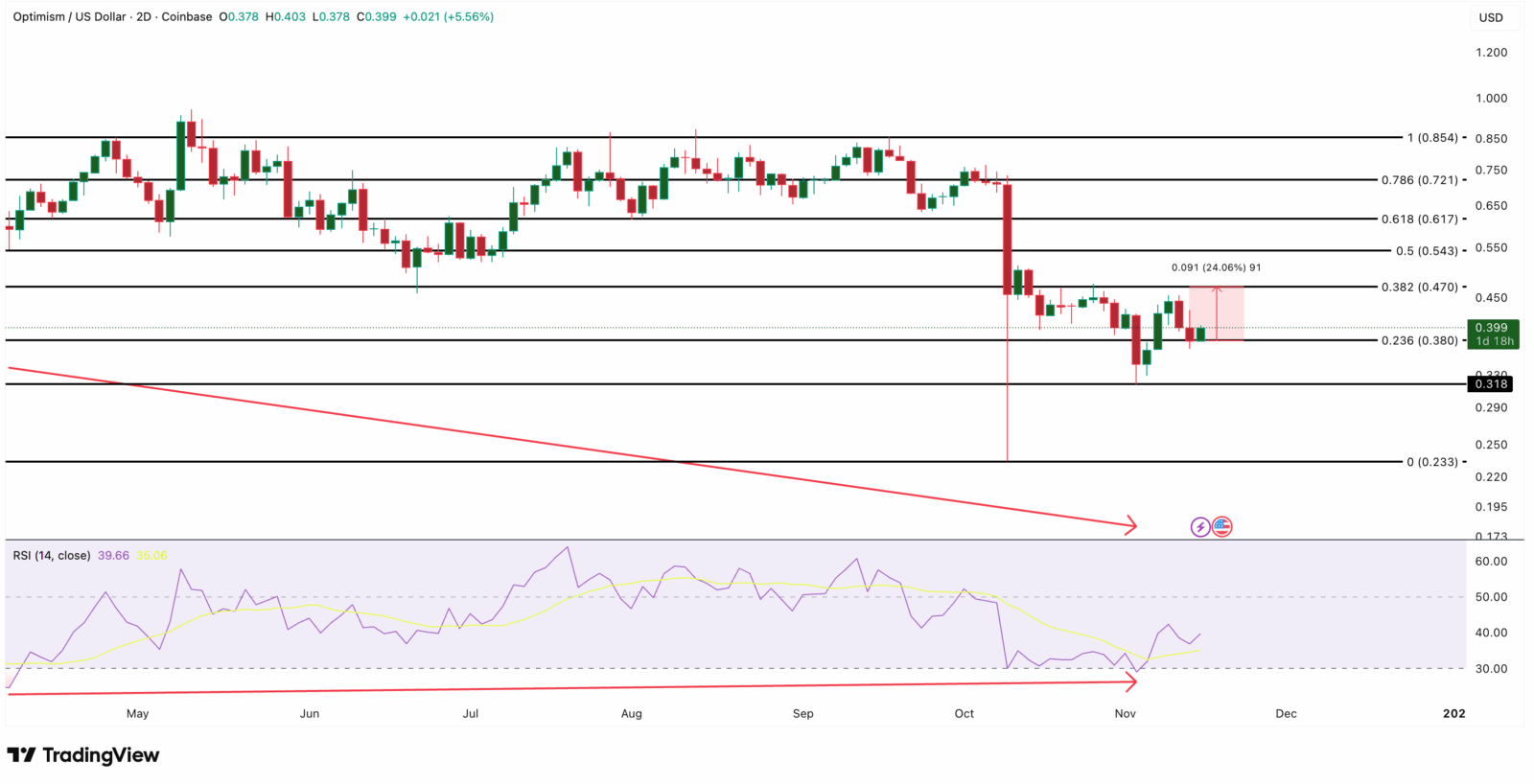Click the 0.091 (24.06%) measurement label

click(x=1216, y=268)
